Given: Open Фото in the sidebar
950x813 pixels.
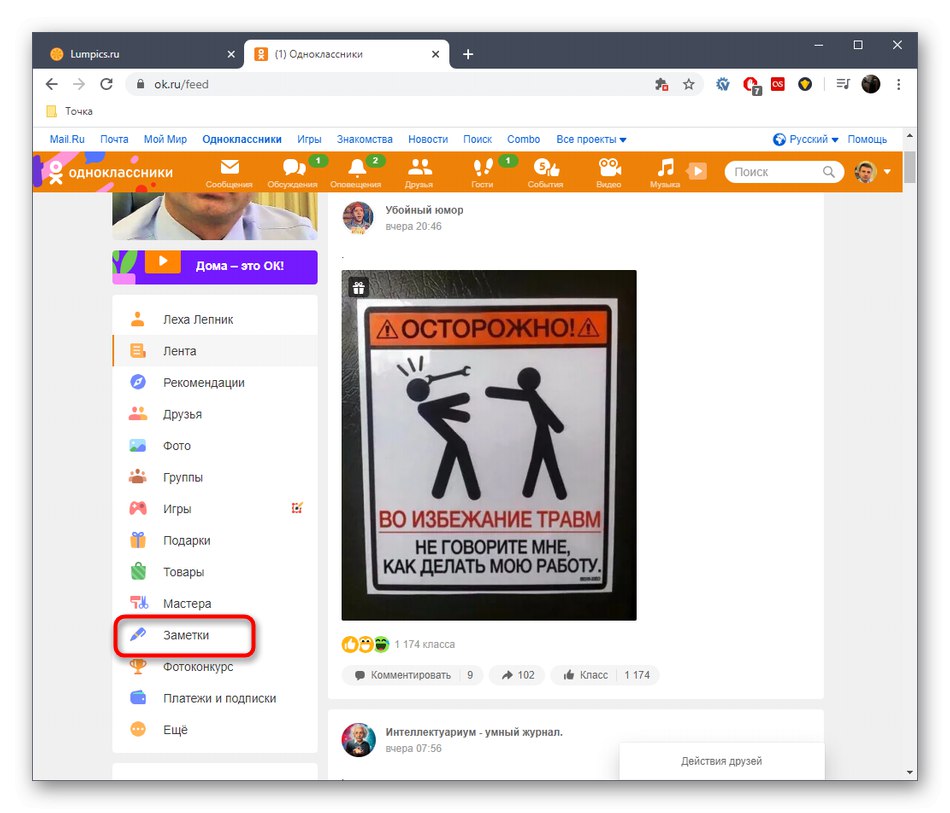Looking at the screenshot, I should click(x=215, y=445).
